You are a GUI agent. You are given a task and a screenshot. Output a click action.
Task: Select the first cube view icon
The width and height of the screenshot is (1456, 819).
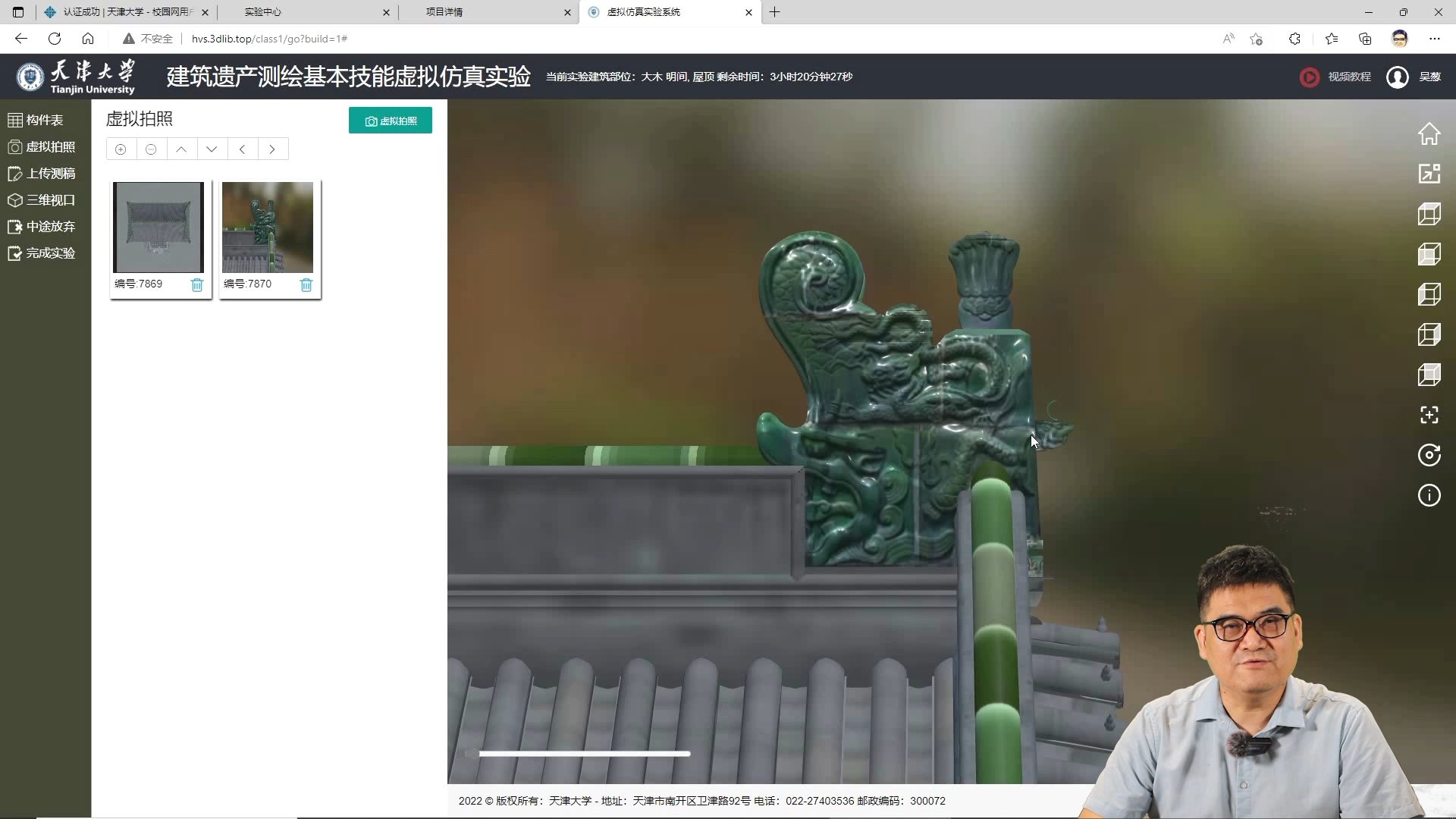point(1429,214)
